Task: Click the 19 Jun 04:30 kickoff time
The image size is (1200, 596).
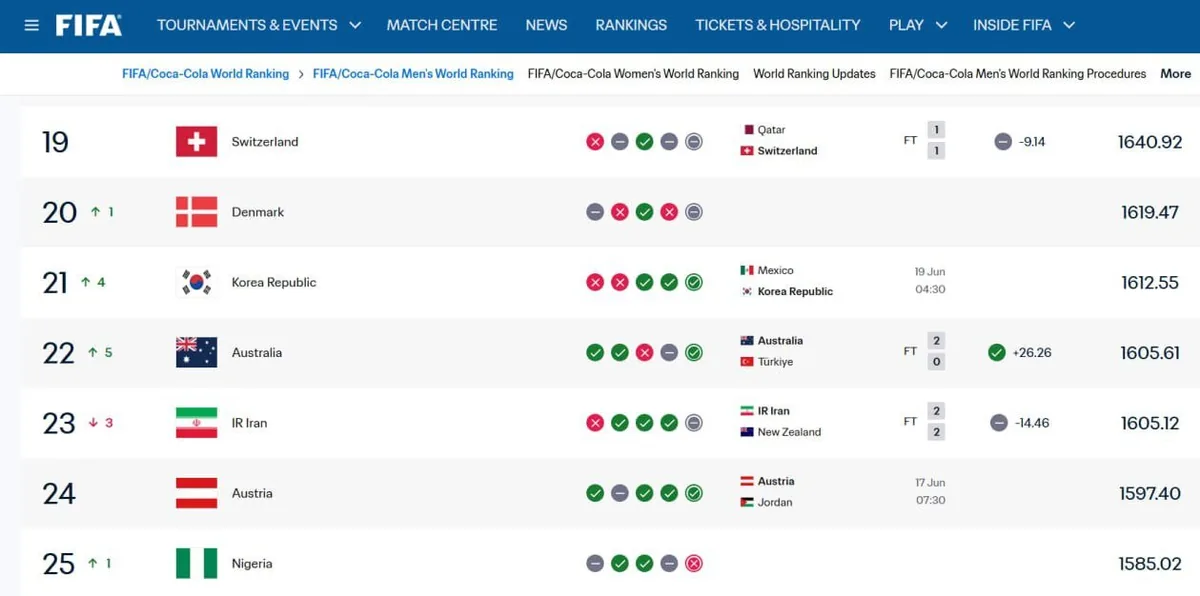Action: 930,281
